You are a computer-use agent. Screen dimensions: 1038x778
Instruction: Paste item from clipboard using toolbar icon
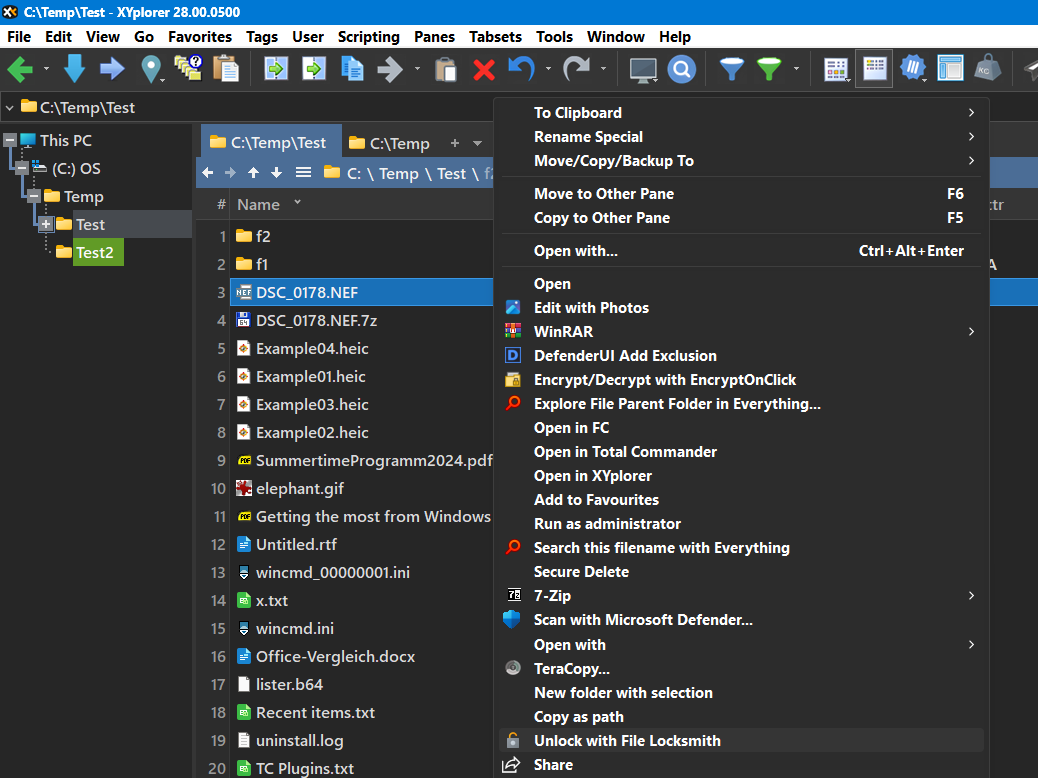445,68
